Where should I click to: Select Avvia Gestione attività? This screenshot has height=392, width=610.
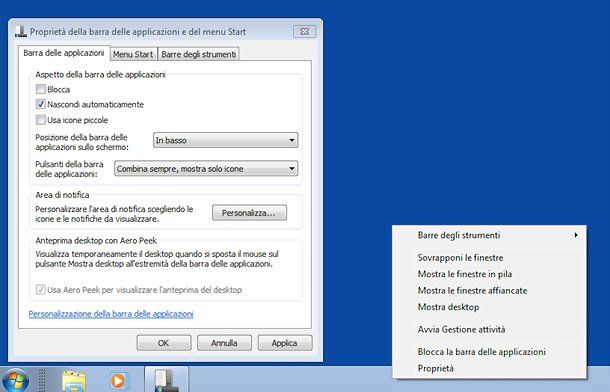point(489,329)
